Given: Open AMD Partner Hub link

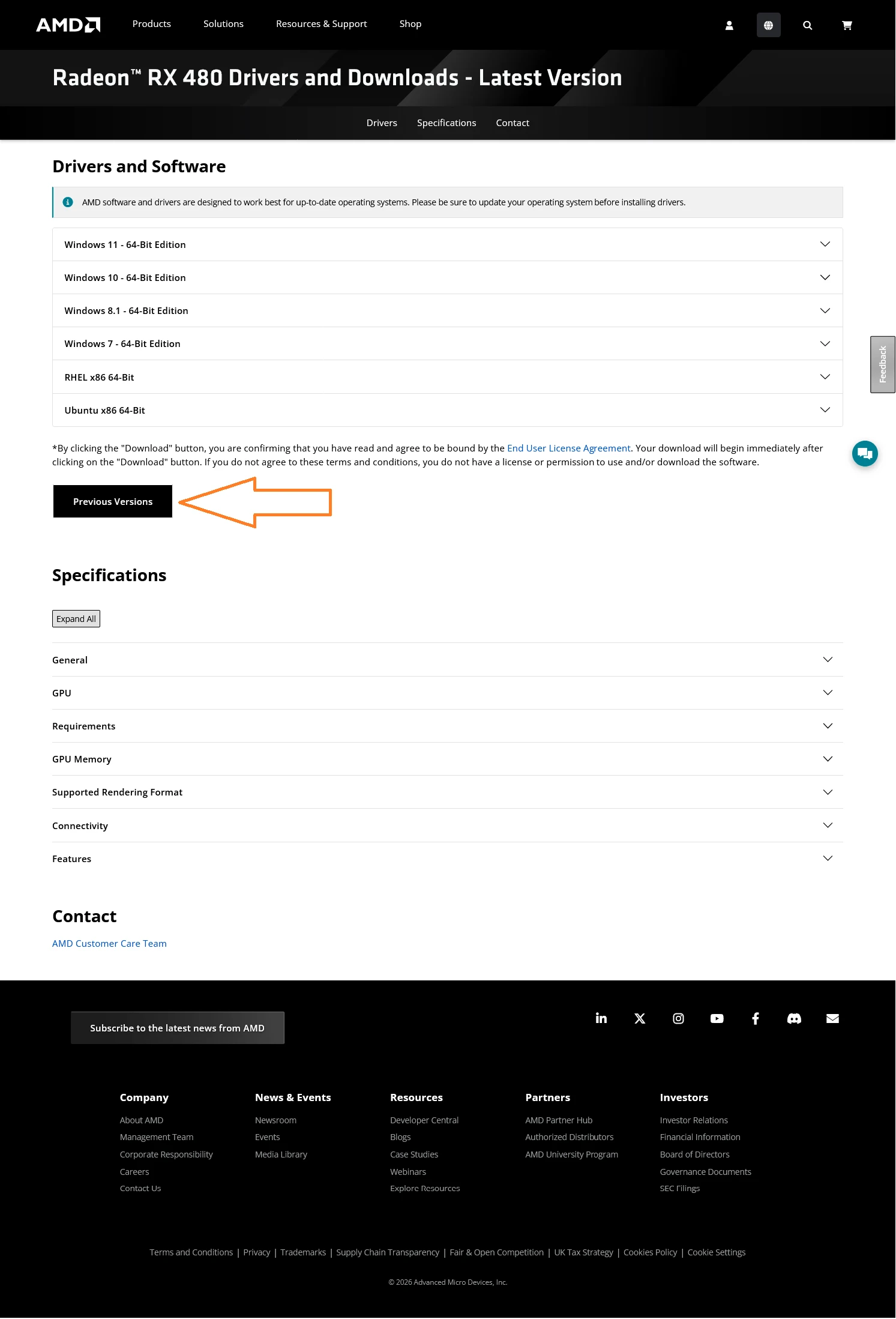Looking at the screenshot, I should click(x=559, y=1120).
